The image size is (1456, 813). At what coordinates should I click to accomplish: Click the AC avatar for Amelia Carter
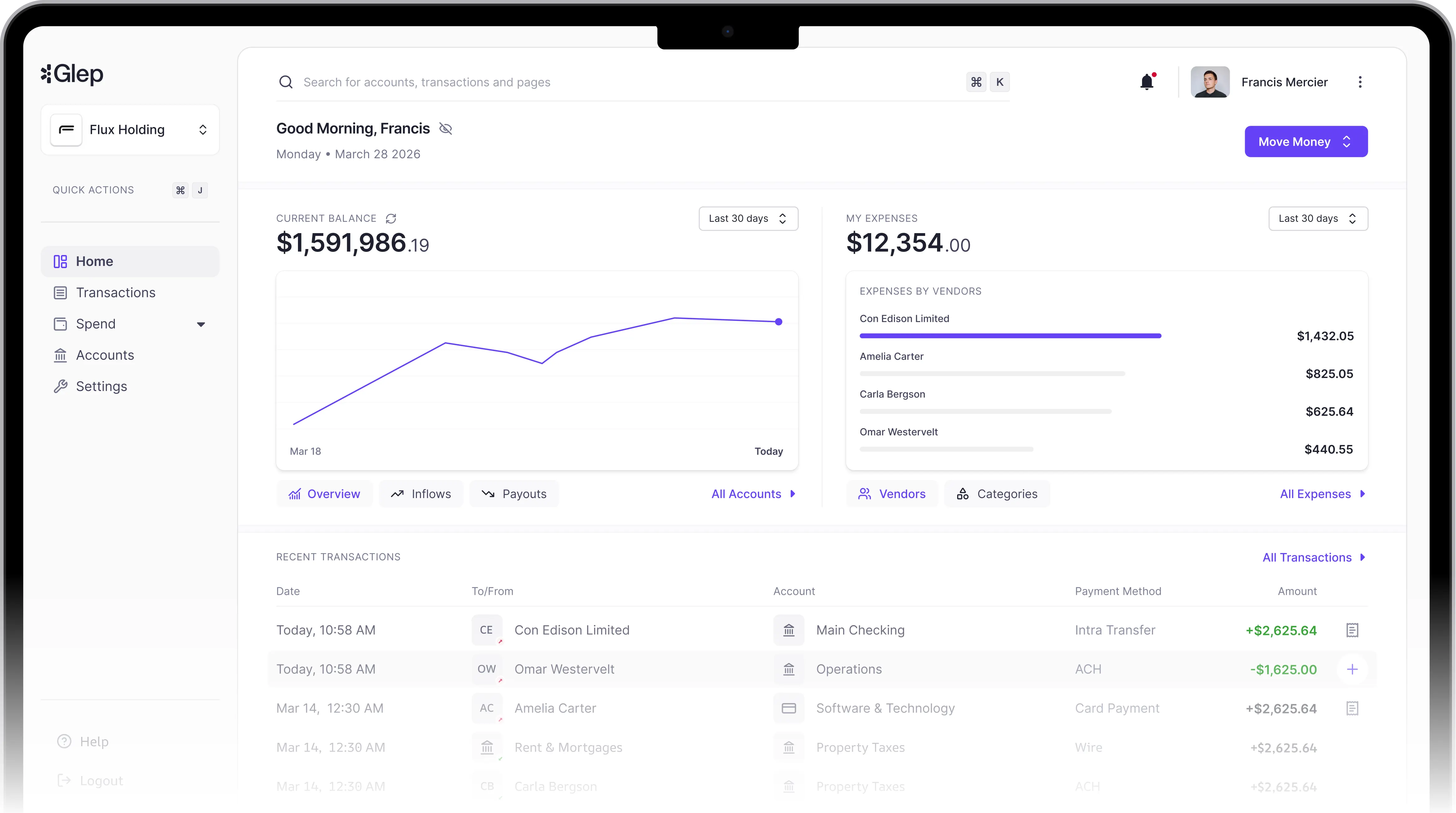click(487, 708)
